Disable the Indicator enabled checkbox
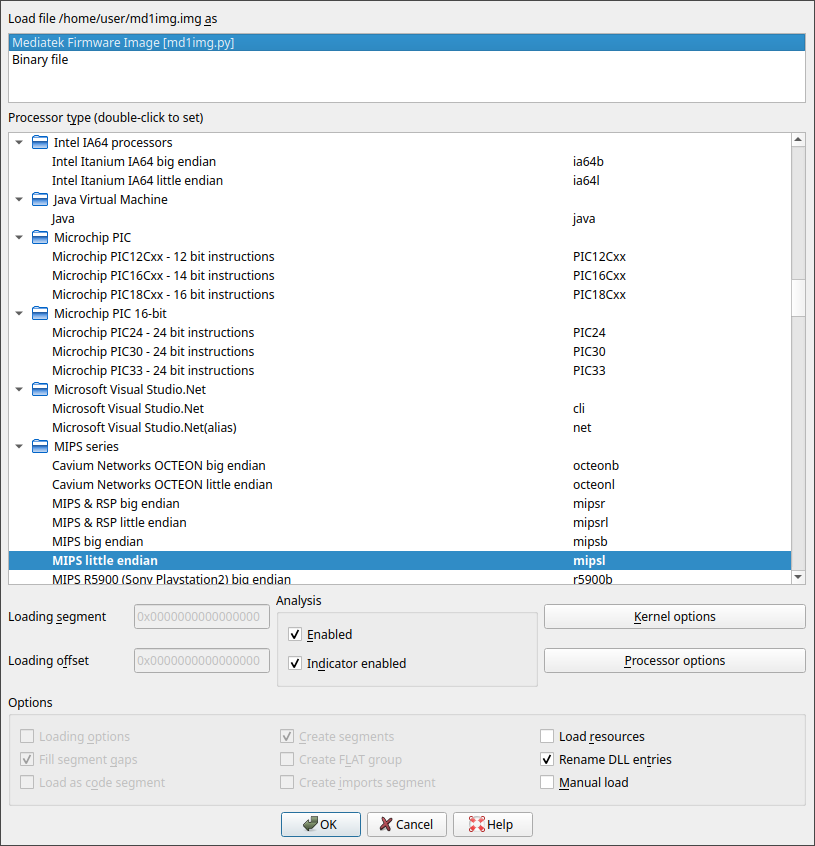This screenshot has height=846, width=815. pyautogui.click(x=294, y=661)
